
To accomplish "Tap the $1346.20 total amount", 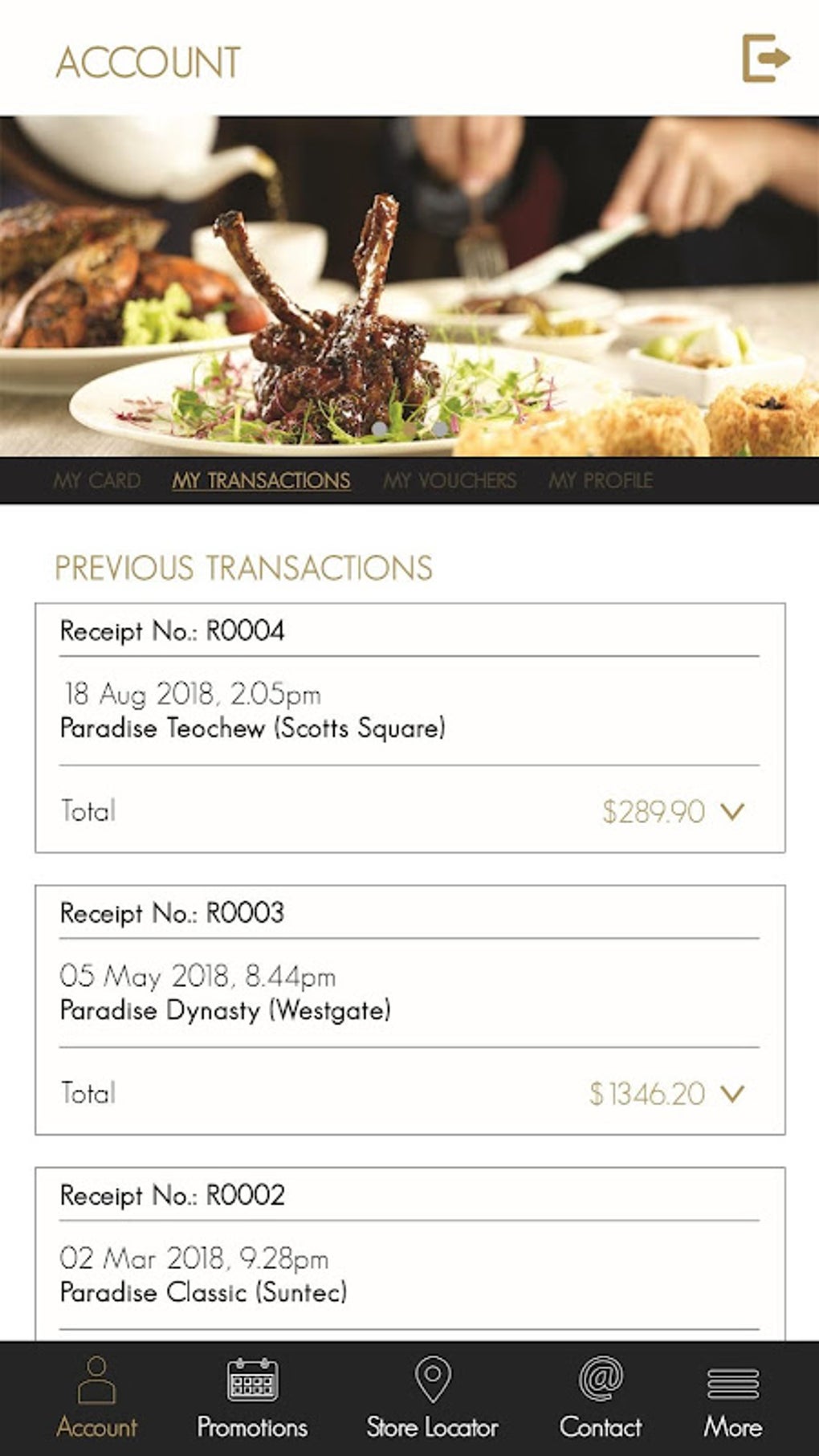I will (647, 1093).
